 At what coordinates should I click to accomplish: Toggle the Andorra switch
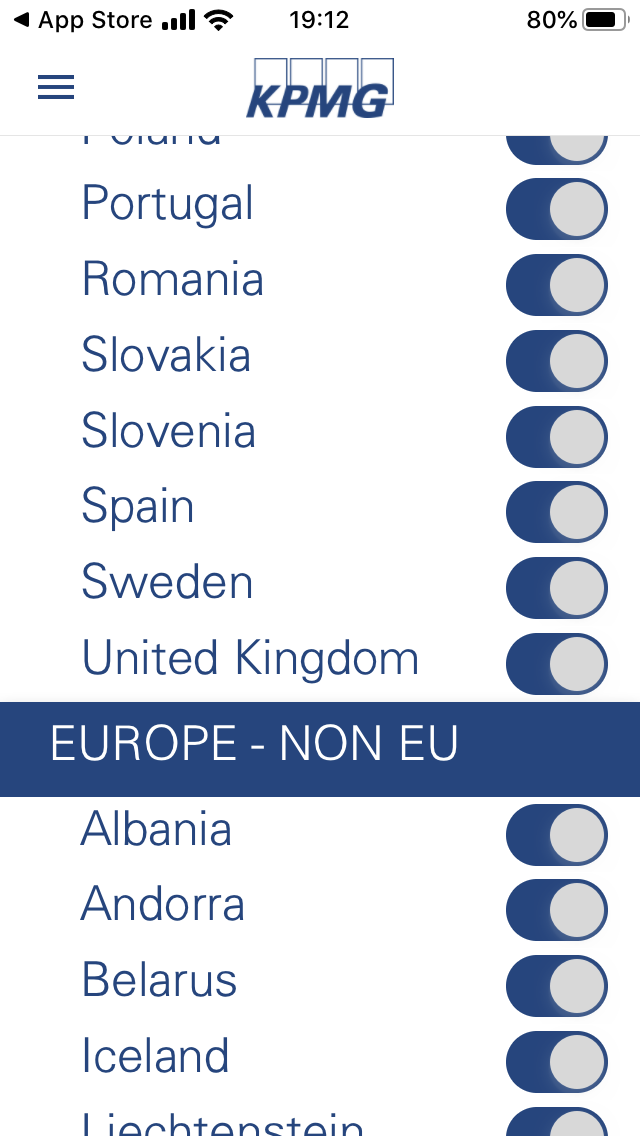[x=556, y=911]
